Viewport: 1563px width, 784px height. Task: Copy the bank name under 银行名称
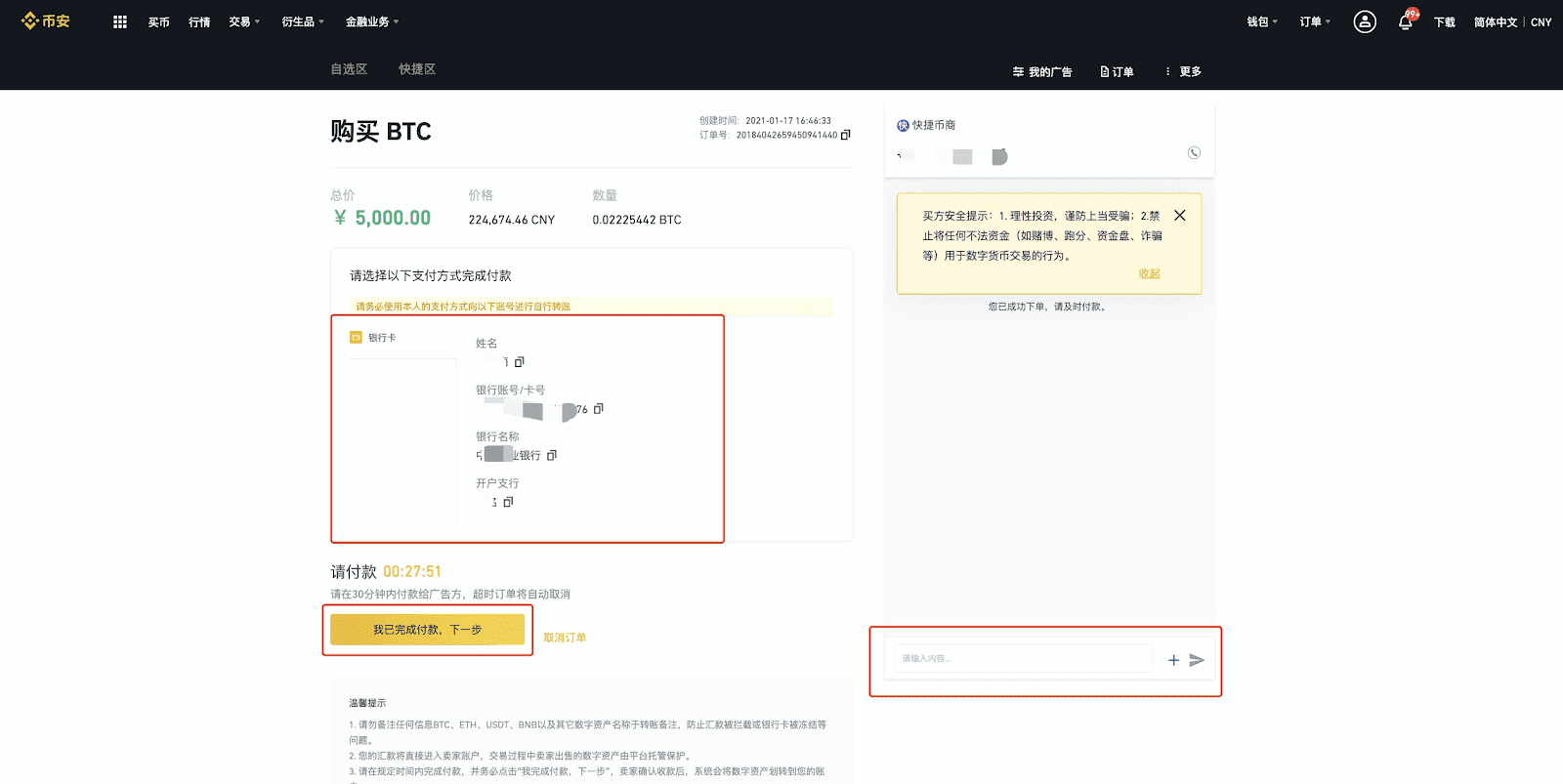click(552, 456)
